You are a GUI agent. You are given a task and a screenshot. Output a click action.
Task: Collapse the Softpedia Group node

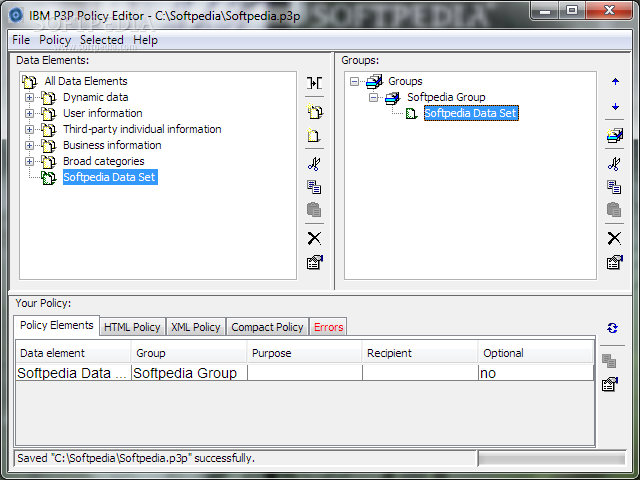pos(373,97)
